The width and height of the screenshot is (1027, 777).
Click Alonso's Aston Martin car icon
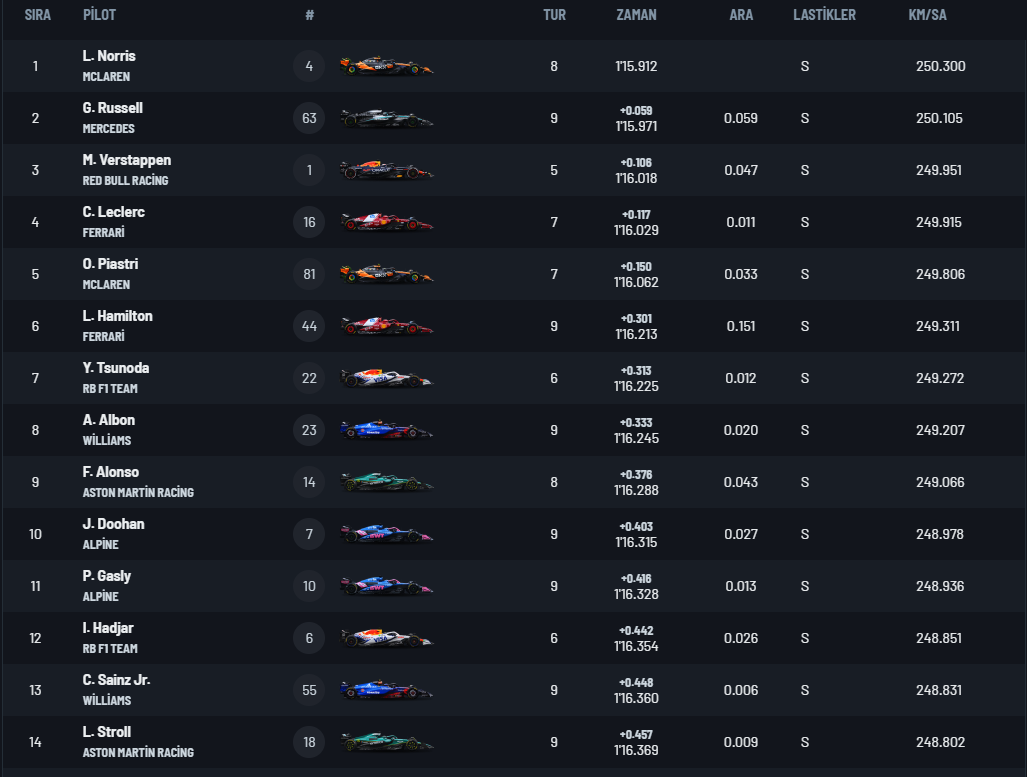386,483
